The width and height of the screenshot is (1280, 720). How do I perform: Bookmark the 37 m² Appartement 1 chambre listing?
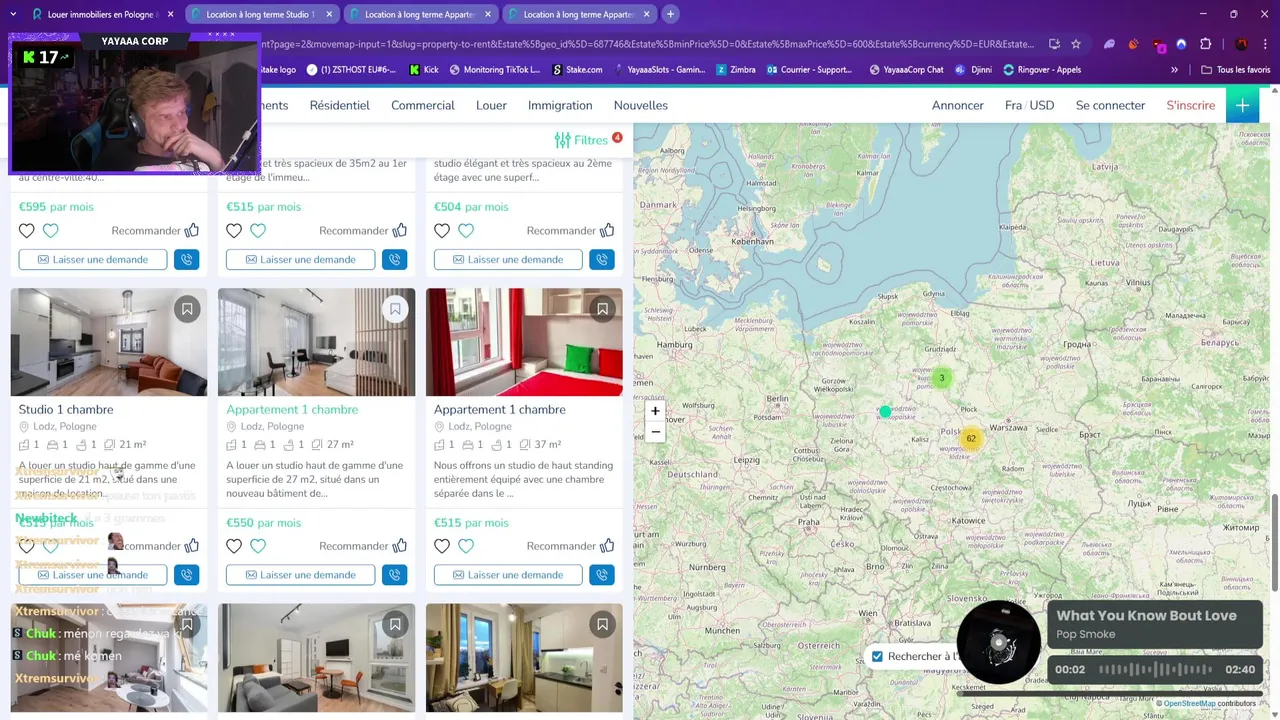click(x=602, y=309)
